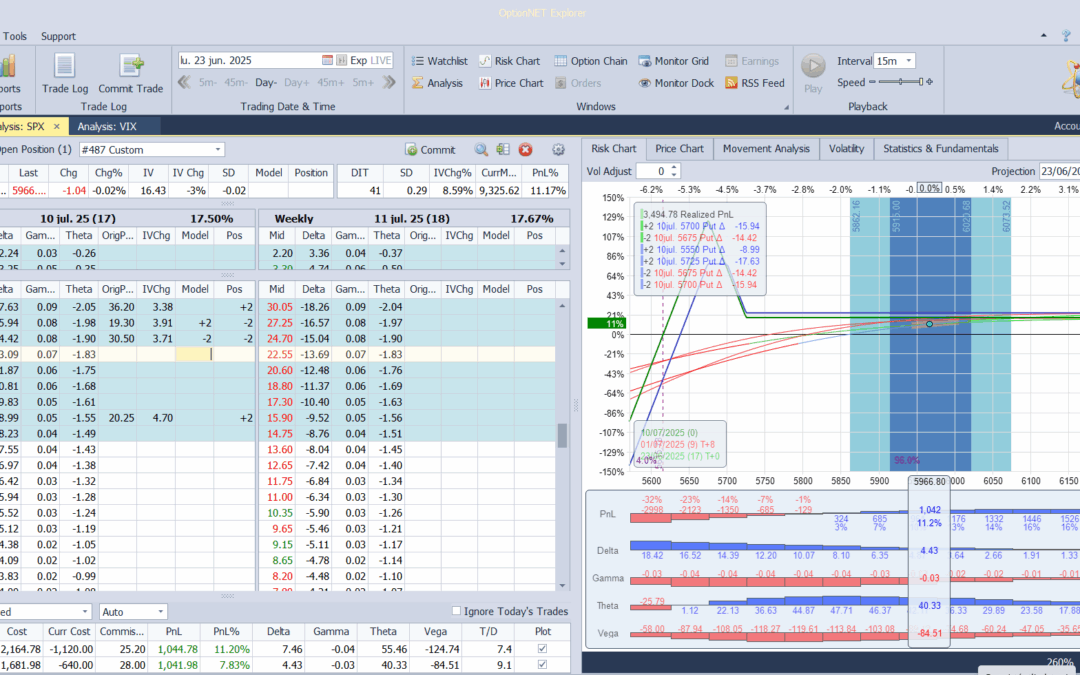Click LIVE to return to live
Viewport: 1080px width, 675px height.
click(x=380, y=61)
